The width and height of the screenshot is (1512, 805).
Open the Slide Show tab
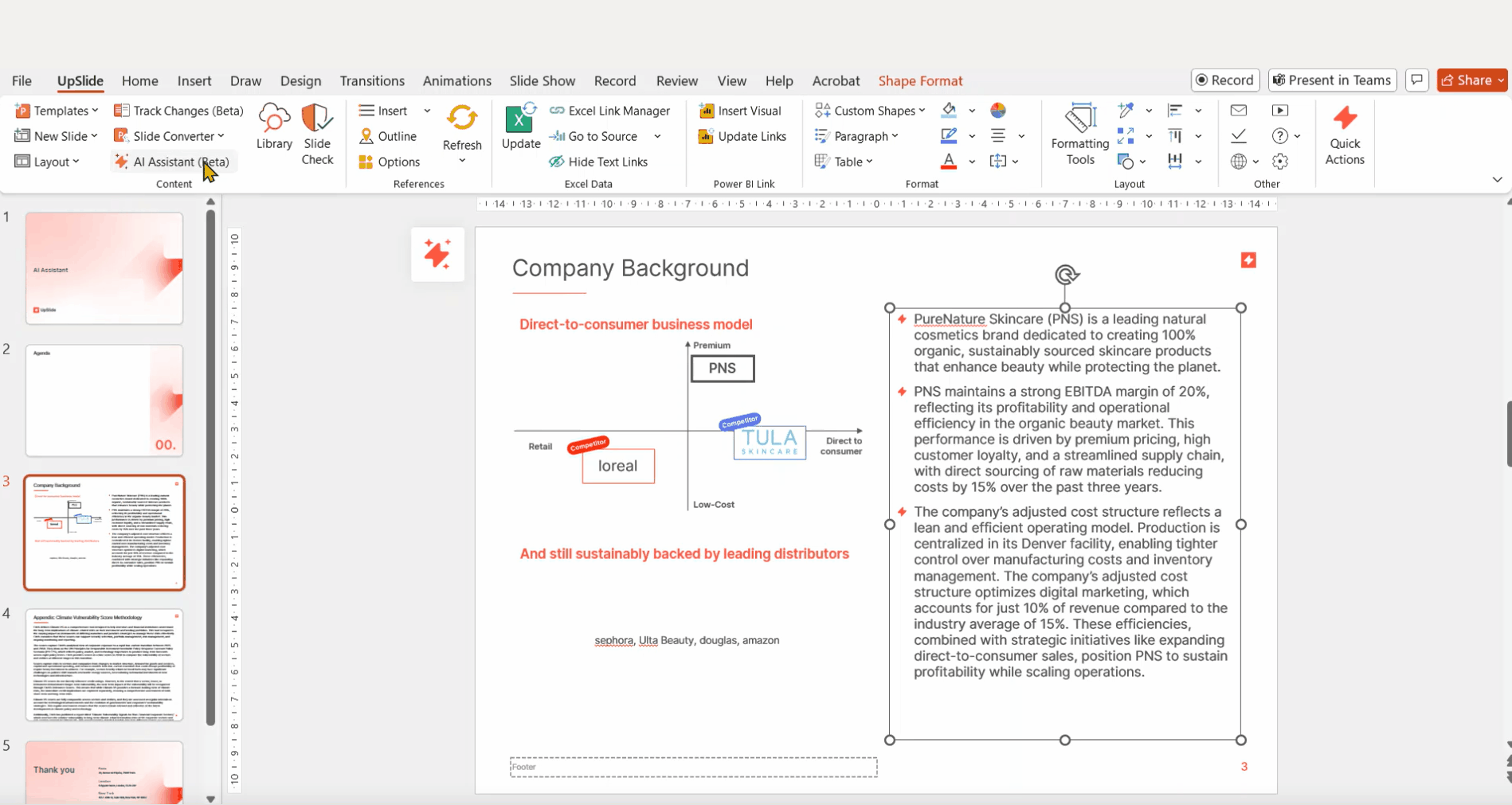[542, 80]
